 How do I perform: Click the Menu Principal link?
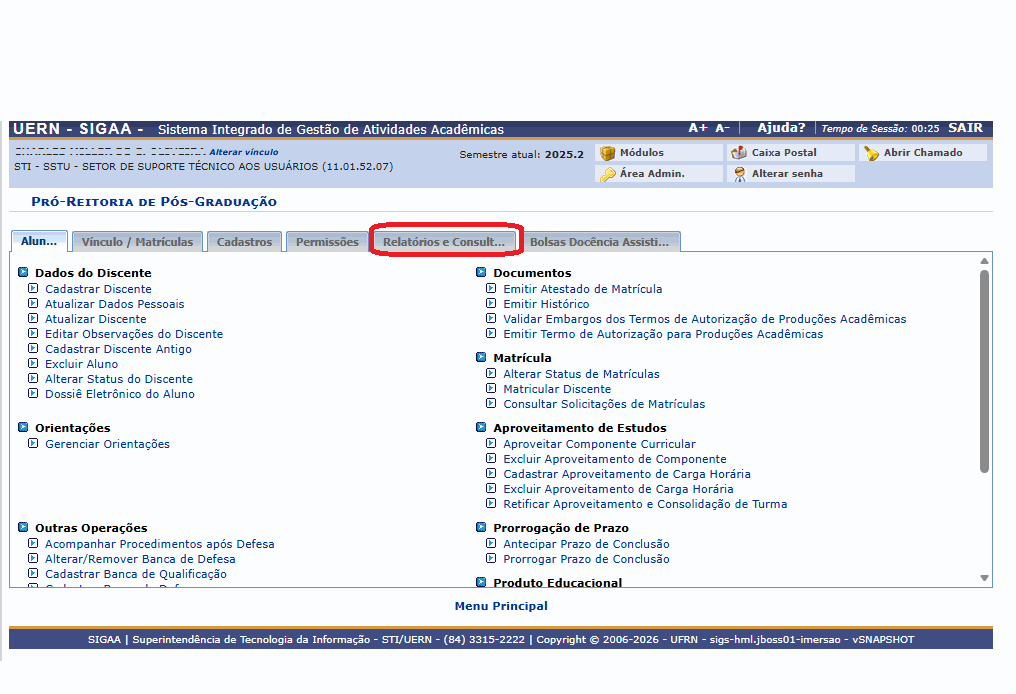(x=501, y=606)
